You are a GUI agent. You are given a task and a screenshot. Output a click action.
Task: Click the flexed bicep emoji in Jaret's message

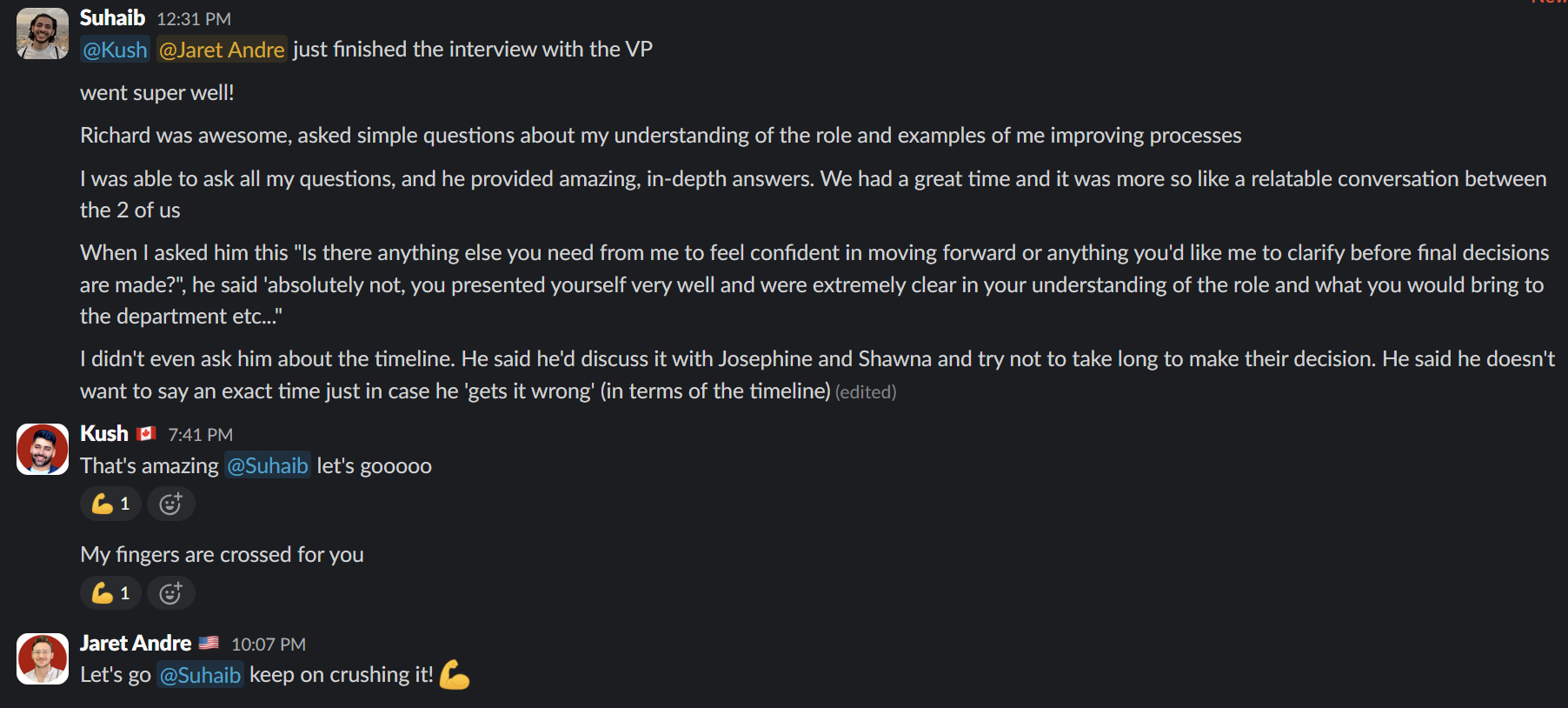pos(454,675)
